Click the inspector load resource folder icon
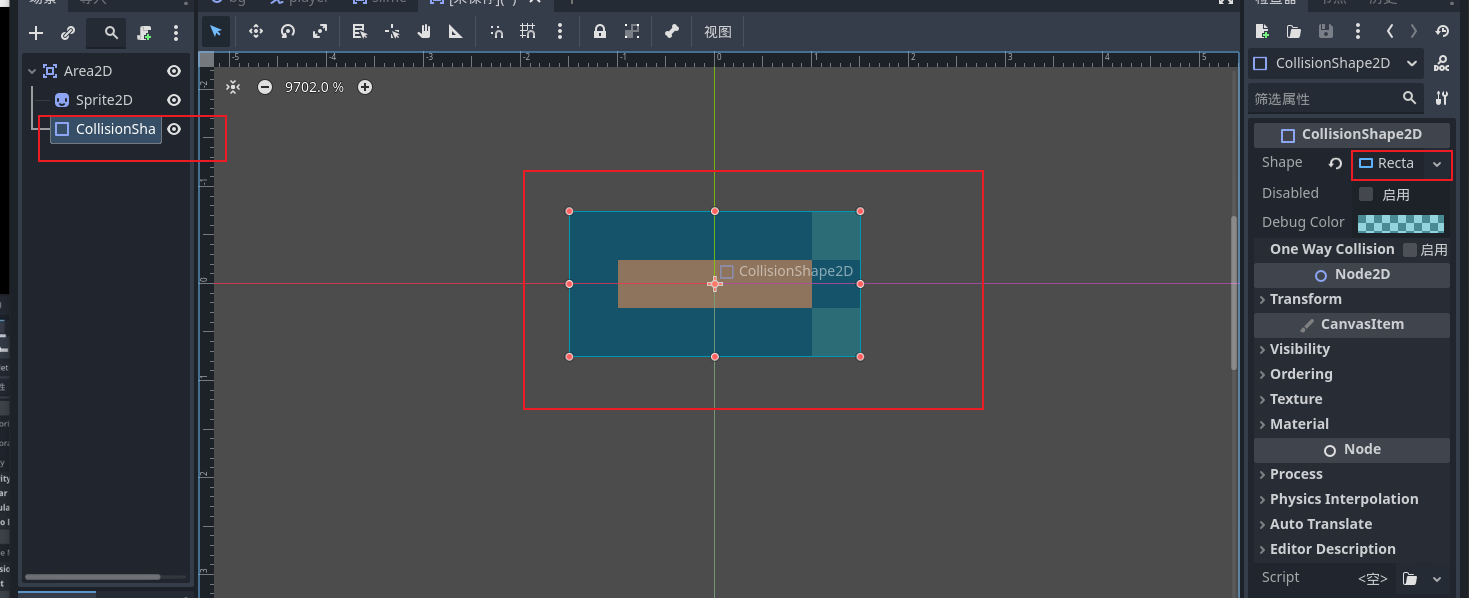1469x598 pixels. (1294, 32)
